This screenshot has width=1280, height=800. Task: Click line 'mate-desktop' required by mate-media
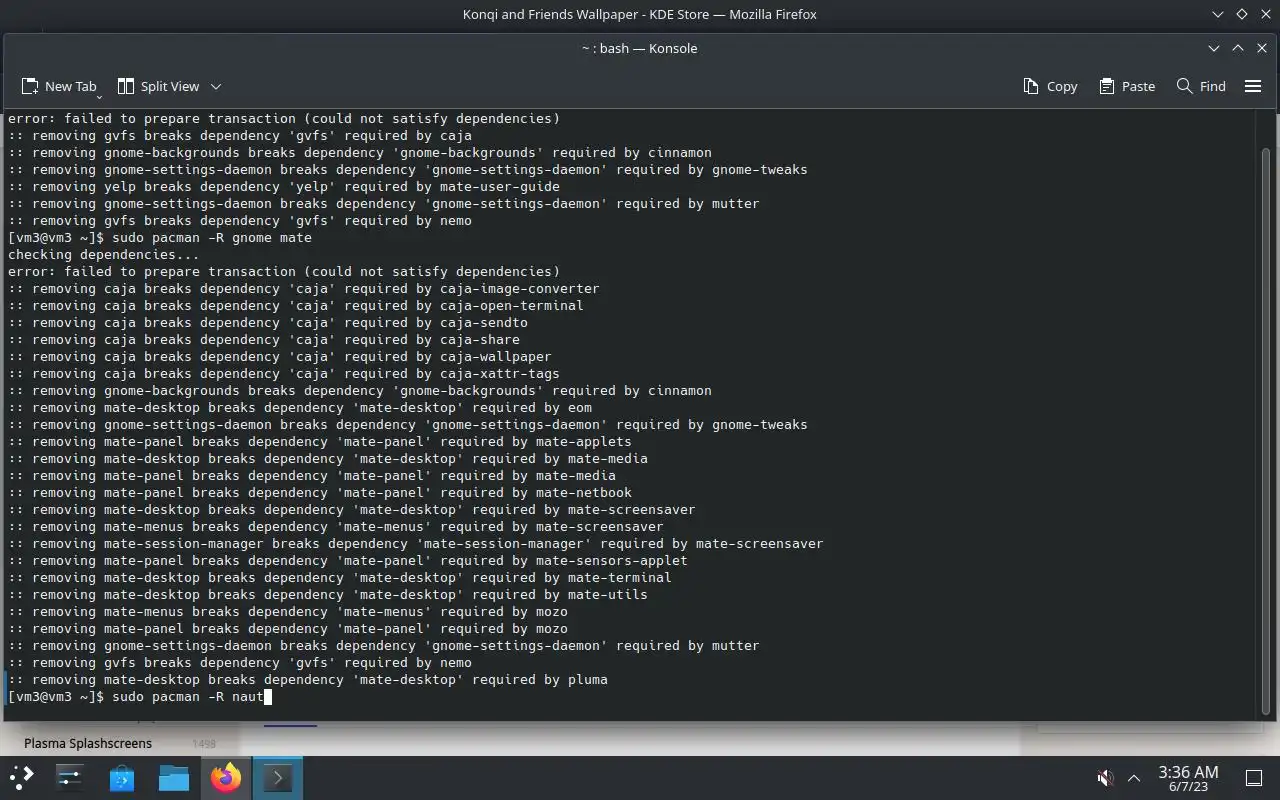click(x=328, y=458)
